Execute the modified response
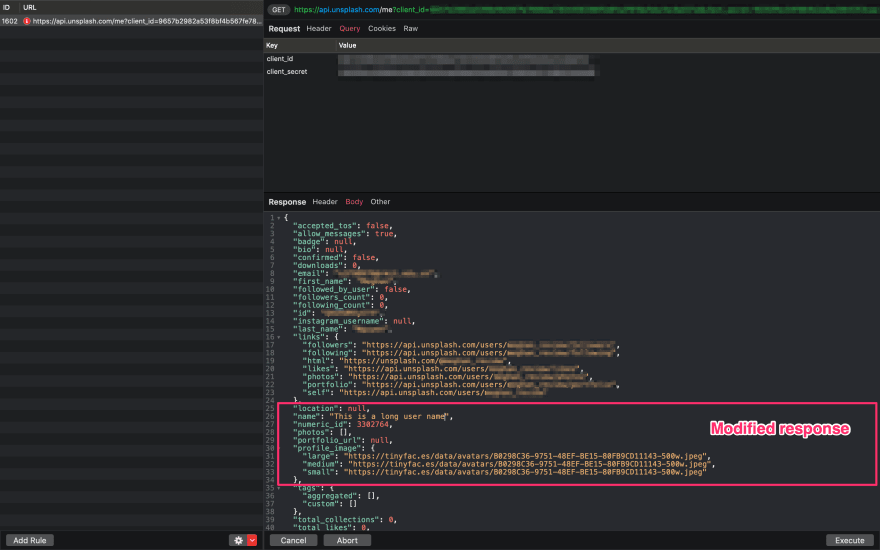 pos(850,540)
